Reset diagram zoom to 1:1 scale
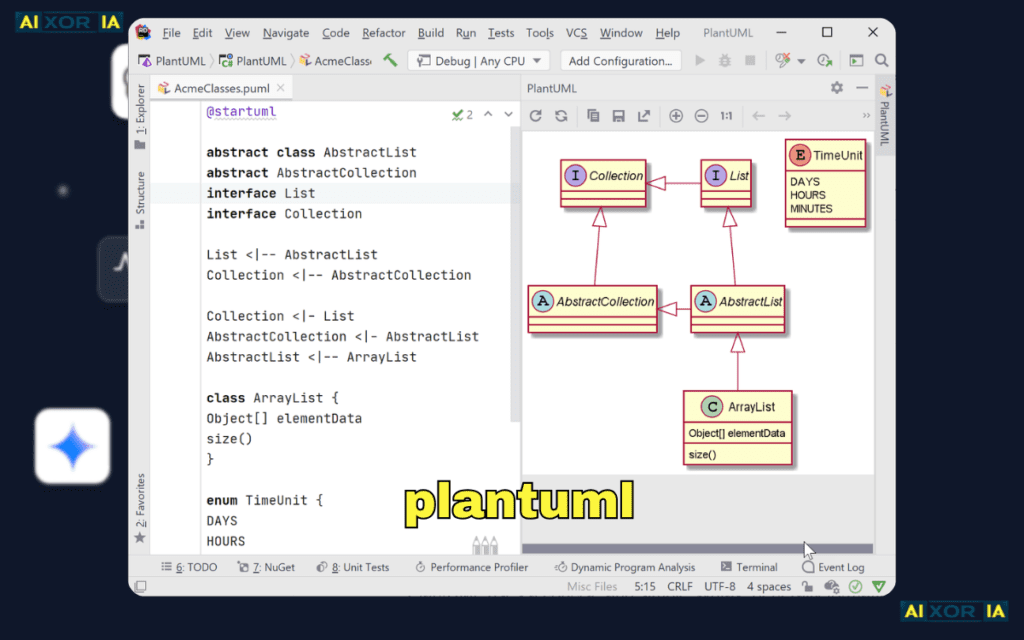Screen dimensions: 1024x640 [727, 115]
